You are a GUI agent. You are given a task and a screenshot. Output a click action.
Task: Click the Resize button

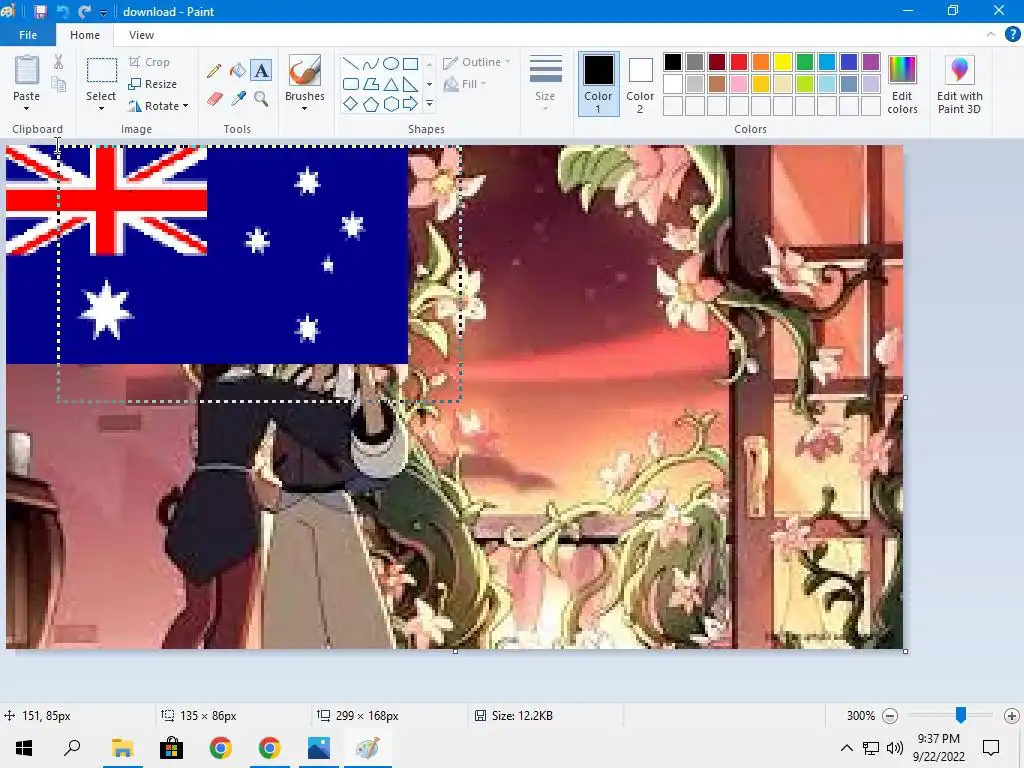[x=153, y=84]
